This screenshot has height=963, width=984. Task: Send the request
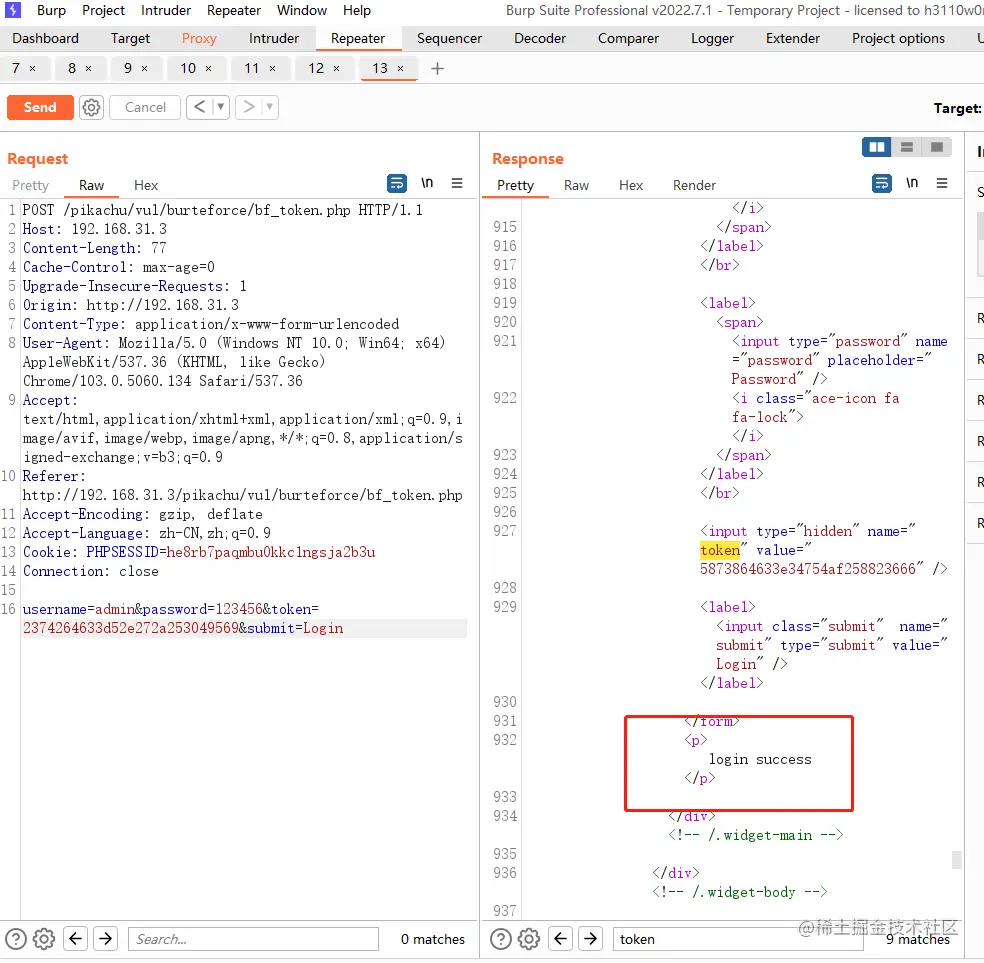tap(40, 107)
